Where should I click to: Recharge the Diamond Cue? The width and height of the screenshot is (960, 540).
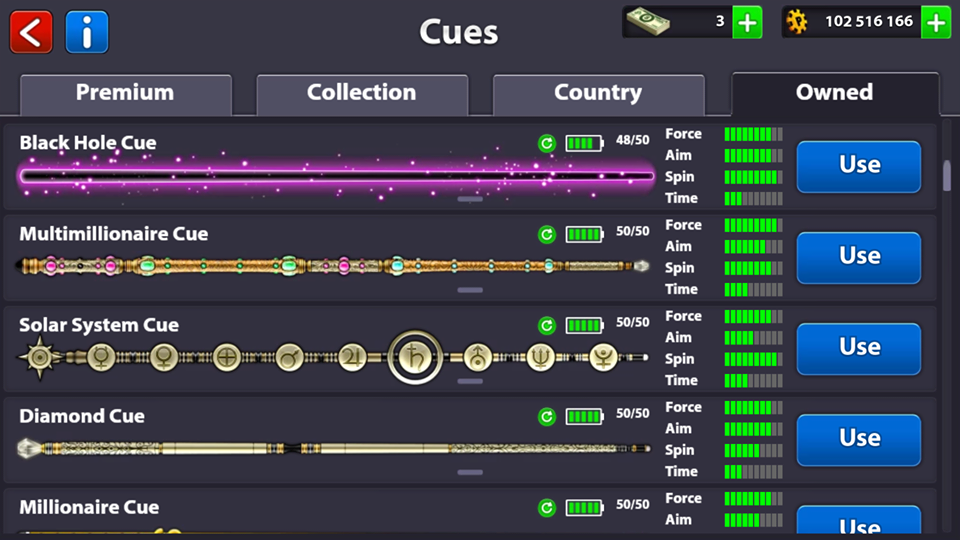(x=547, y=417)
